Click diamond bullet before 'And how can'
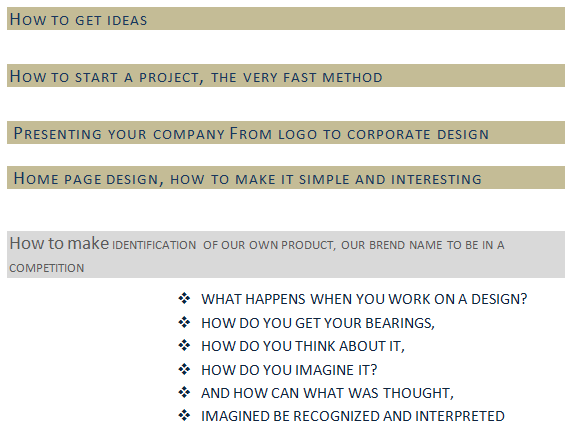 (x=184, y=392)
